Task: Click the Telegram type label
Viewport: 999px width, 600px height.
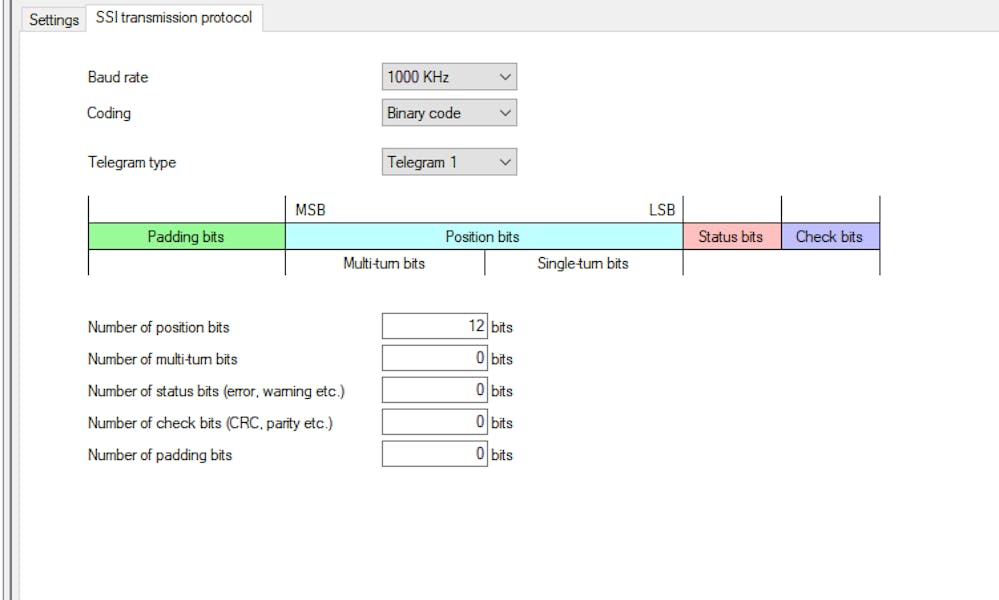Action: [x=132, y=162]
